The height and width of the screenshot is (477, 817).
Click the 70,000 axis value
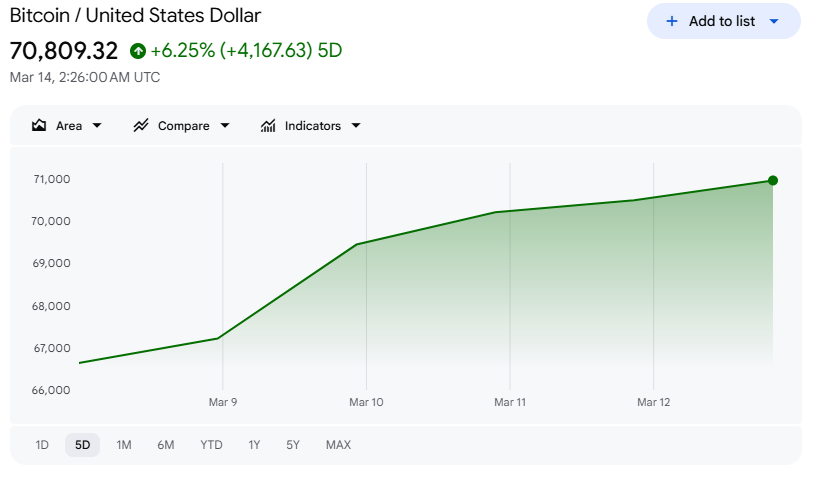51,221
